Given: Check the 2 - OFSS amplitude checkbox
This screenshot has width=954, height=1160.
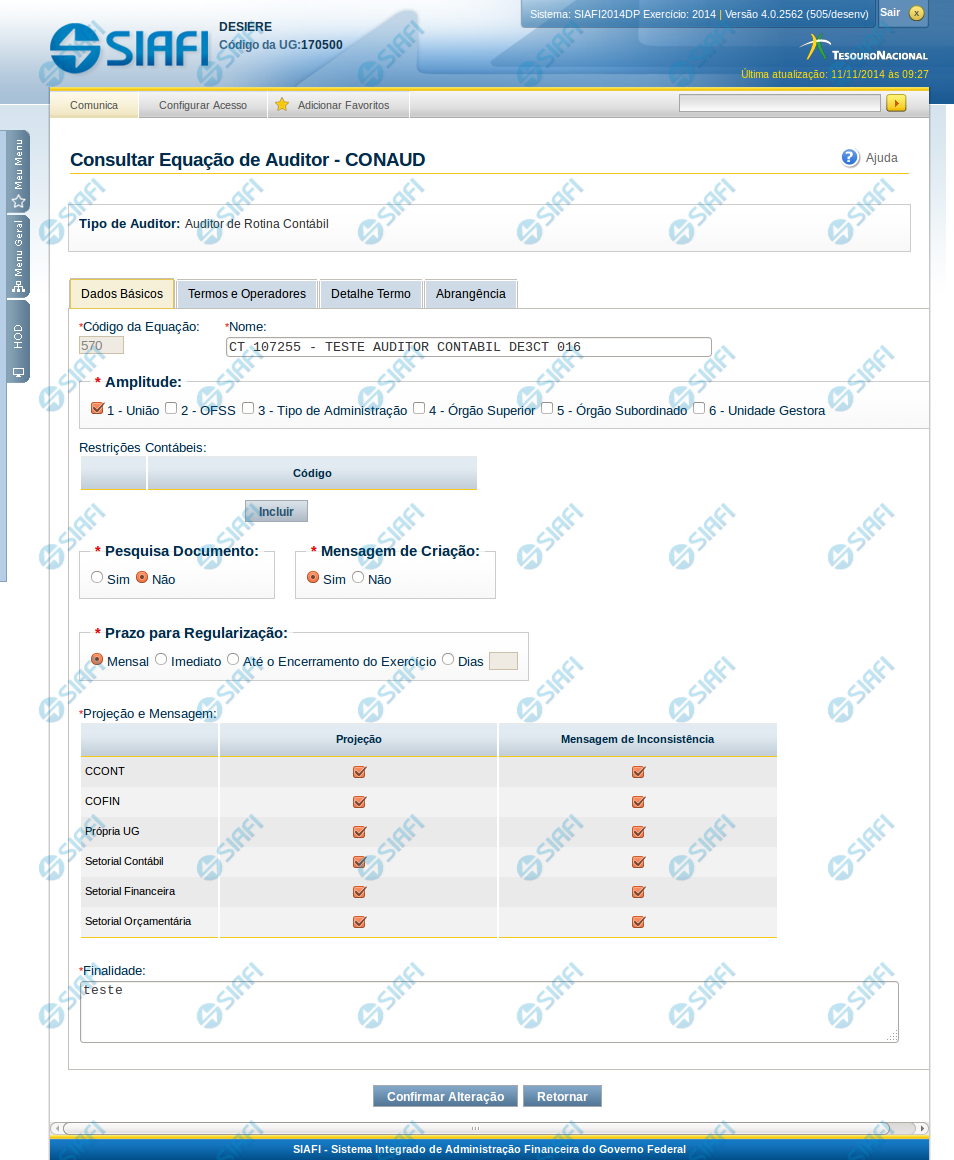Looking at the screenshot, I should click(171, 408).
